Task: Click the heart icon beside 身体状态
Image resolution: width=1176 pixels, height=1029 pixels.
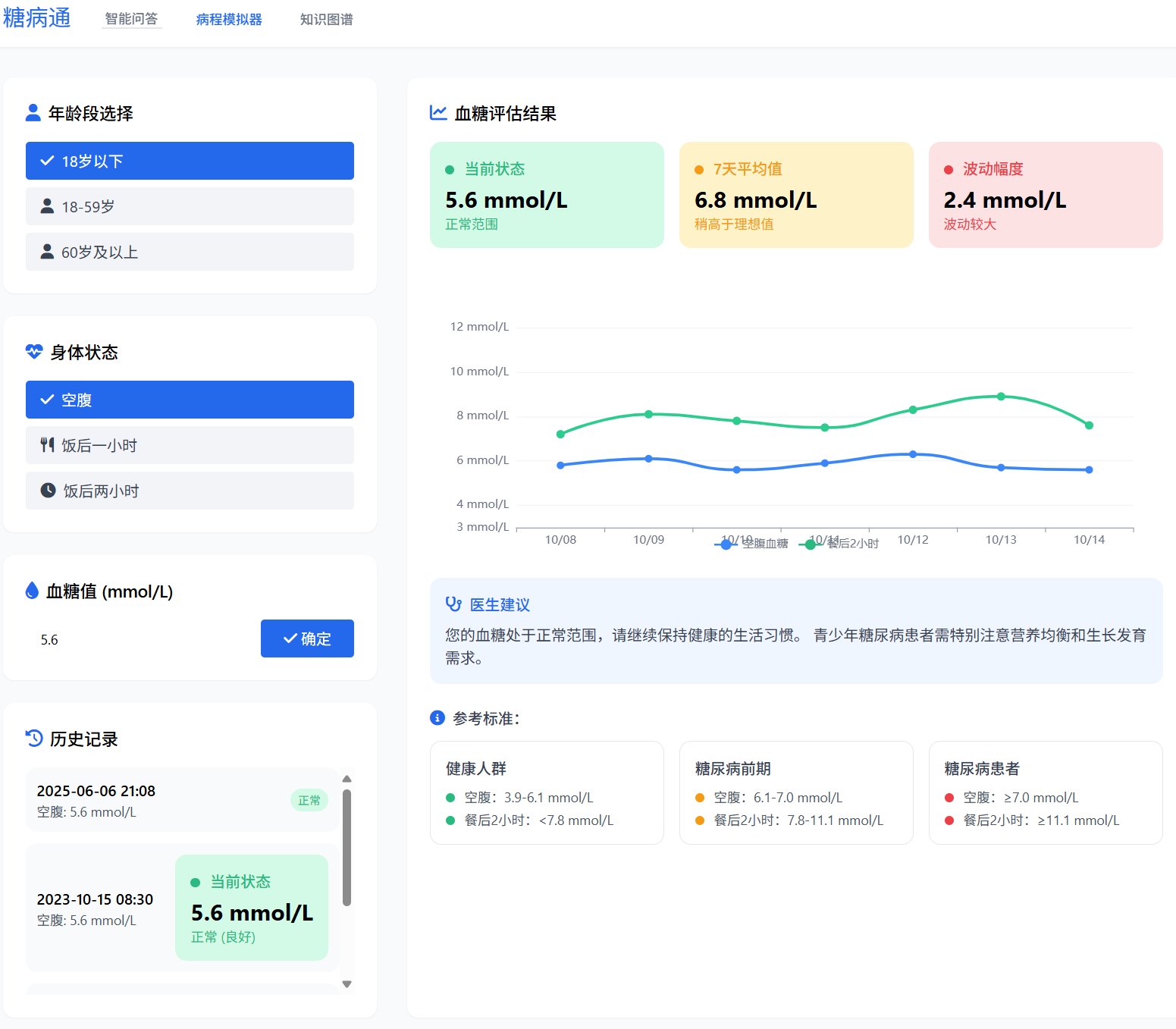Action: [33, 351]
